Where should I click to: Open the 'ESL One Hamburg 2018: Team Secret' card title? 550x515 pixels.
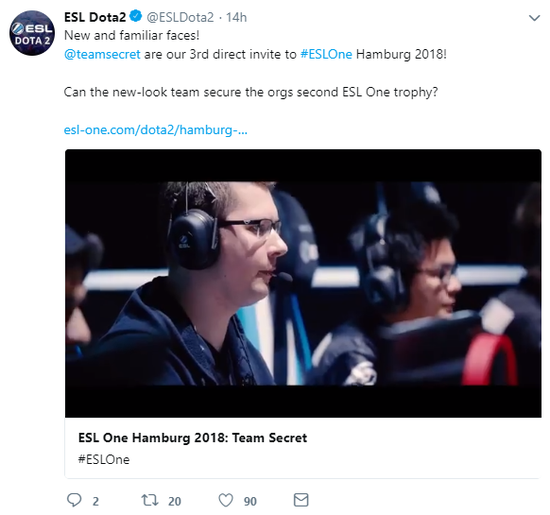(x=193, y=438)
